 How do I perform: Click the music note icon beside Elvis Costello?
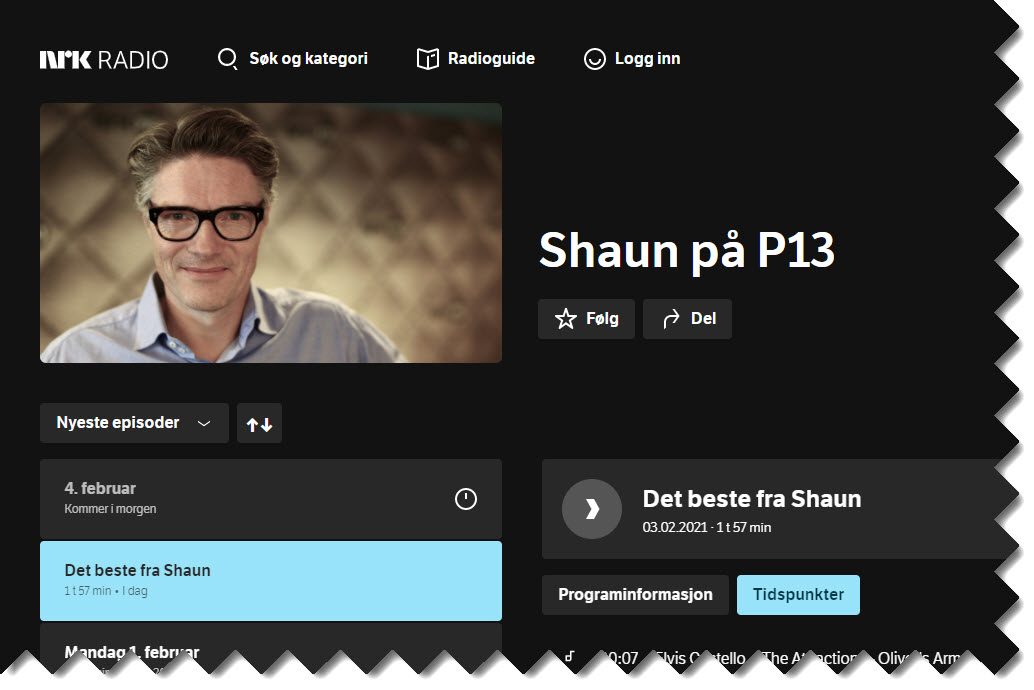tap(570, 656)
